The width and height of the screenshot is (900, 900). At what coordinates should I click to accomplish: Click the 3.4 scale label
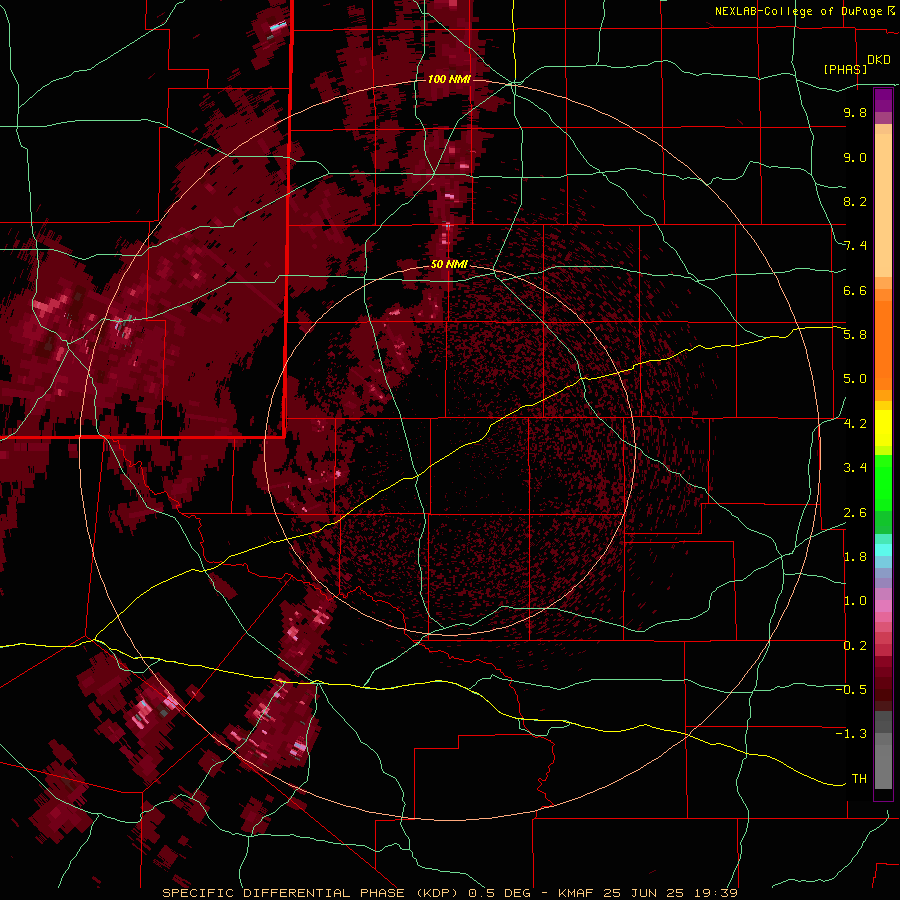tap(855, 468)
